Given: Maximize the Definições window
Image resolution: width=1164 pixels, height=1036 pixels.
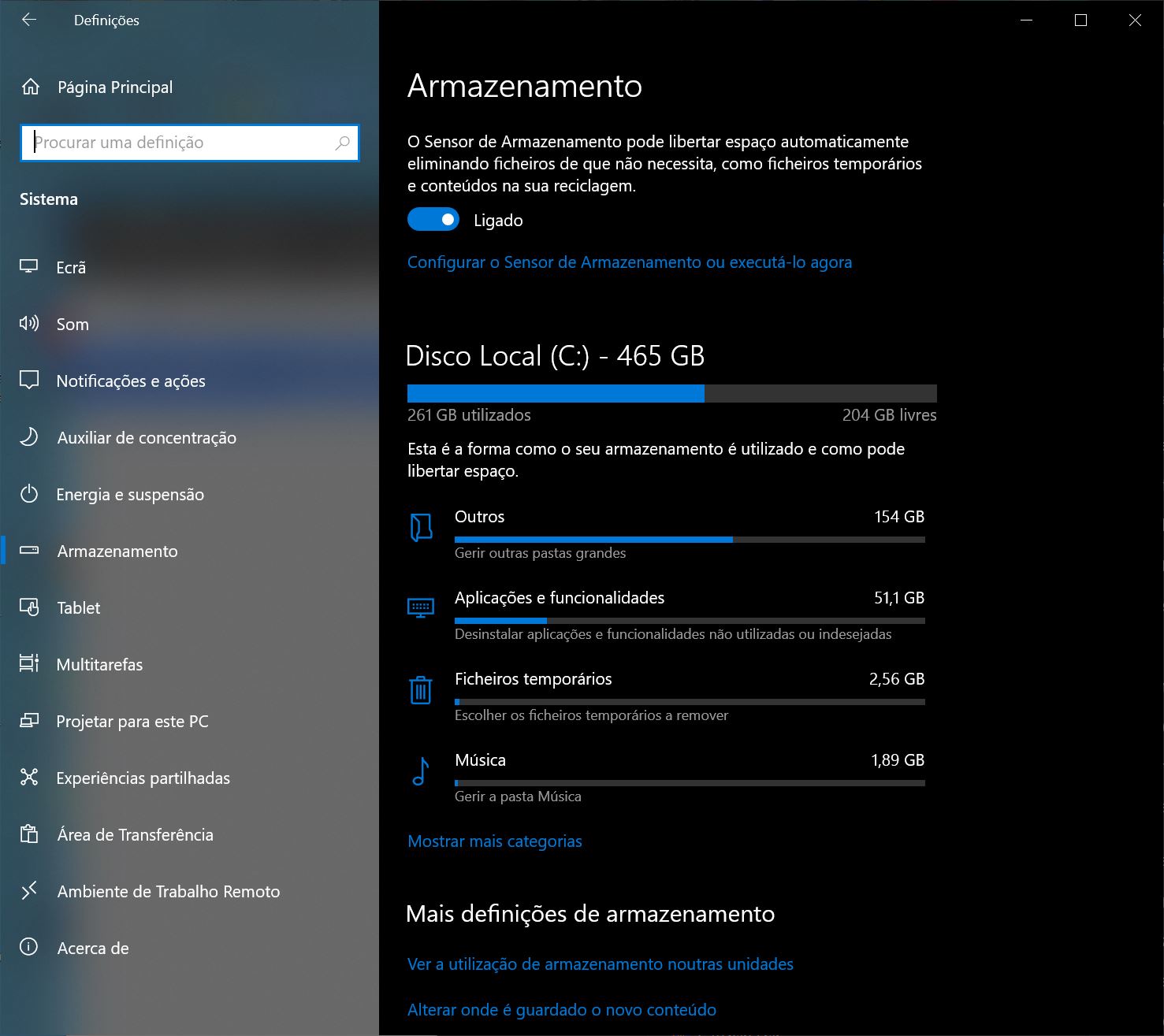Looking at the screenshot, I should tap(1080, 20).
